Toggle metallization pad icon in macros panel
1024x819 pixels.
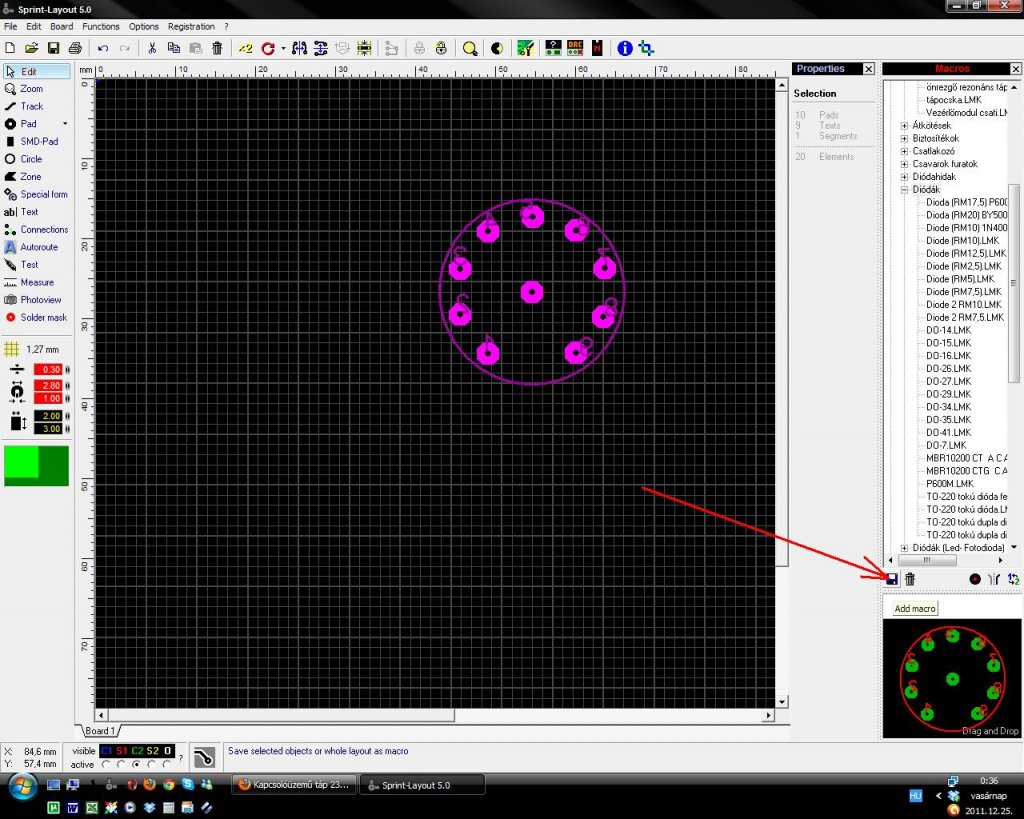(x=975, y=579)
